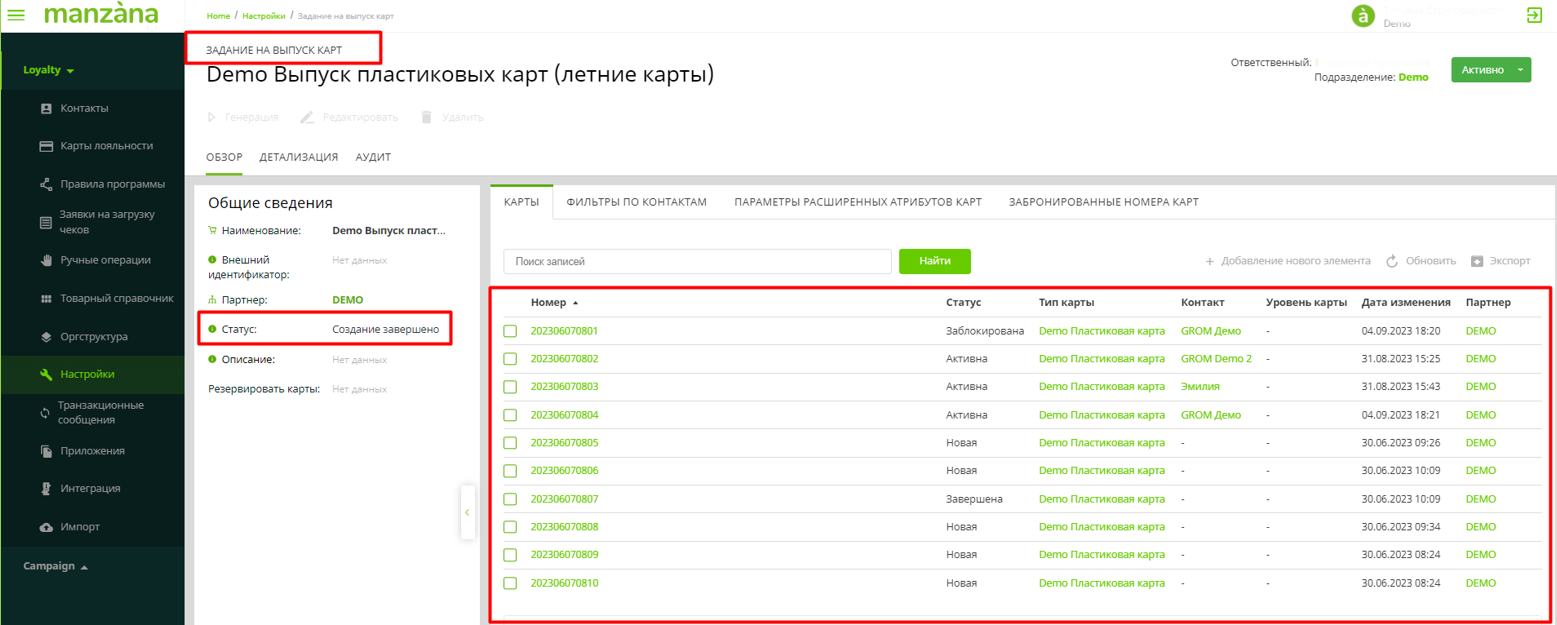Image resolution: width=1557 pixels, height=625 pixels.
Task: Open card number 202306070803 link
Action: 564,387
